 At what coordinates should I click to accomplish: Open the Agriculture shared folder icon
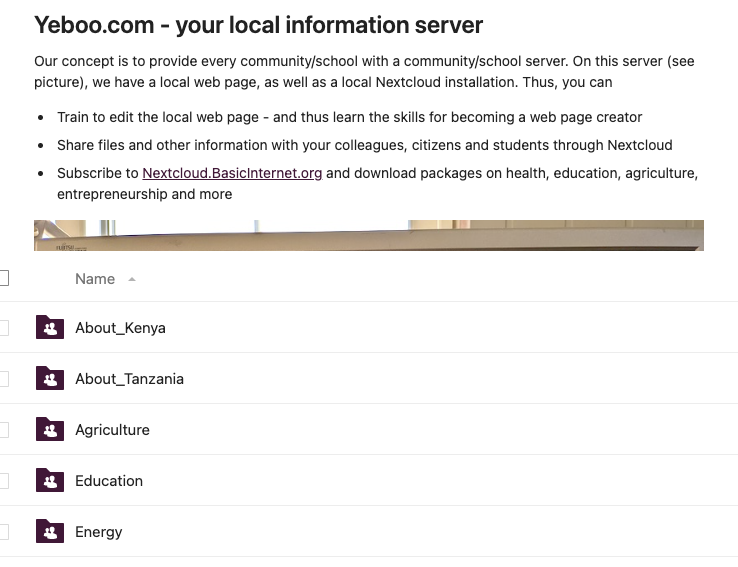pyautogui.click(x=50, y=429)
